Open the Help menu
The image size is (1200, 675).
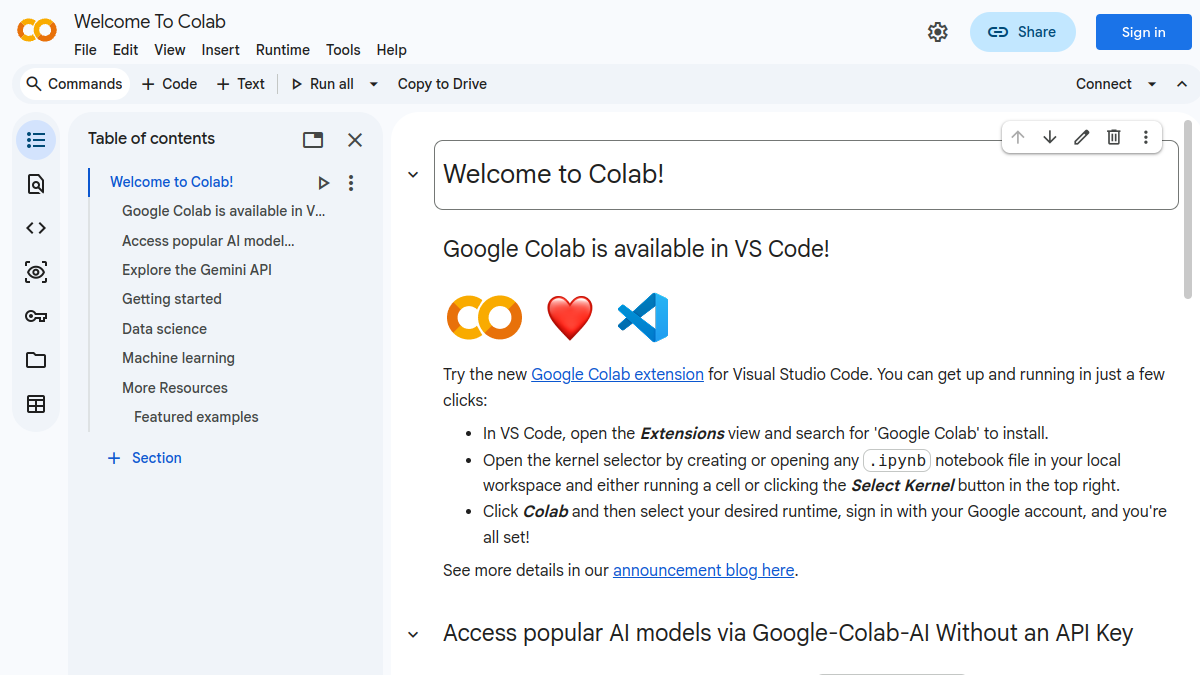coord(392,50)
